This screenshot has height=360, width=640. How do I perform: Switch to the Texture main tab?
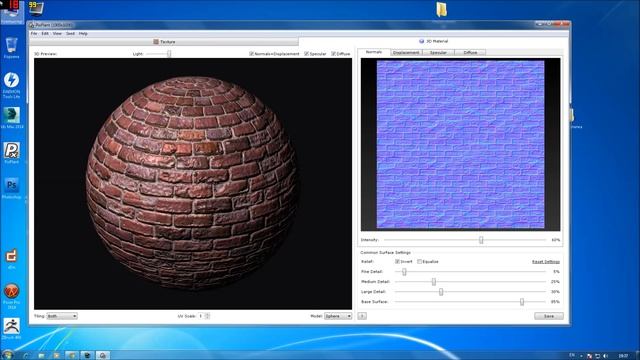click(164, 42)
